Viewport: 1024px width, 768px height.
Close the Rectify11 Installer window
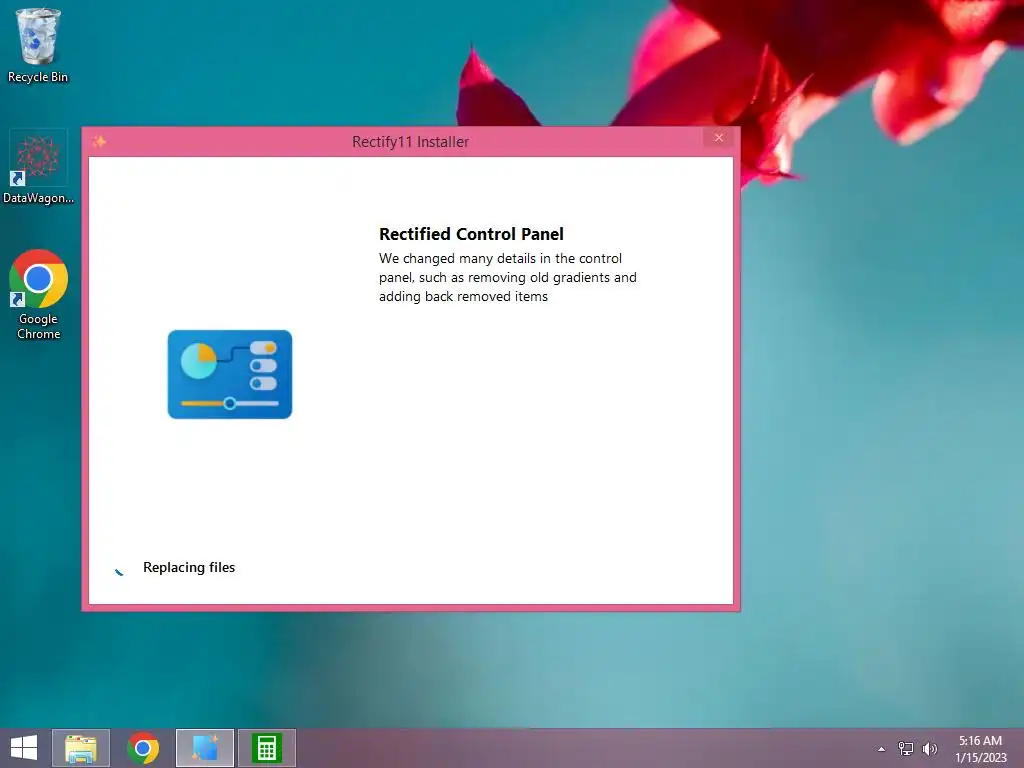[x=719, y=138]
